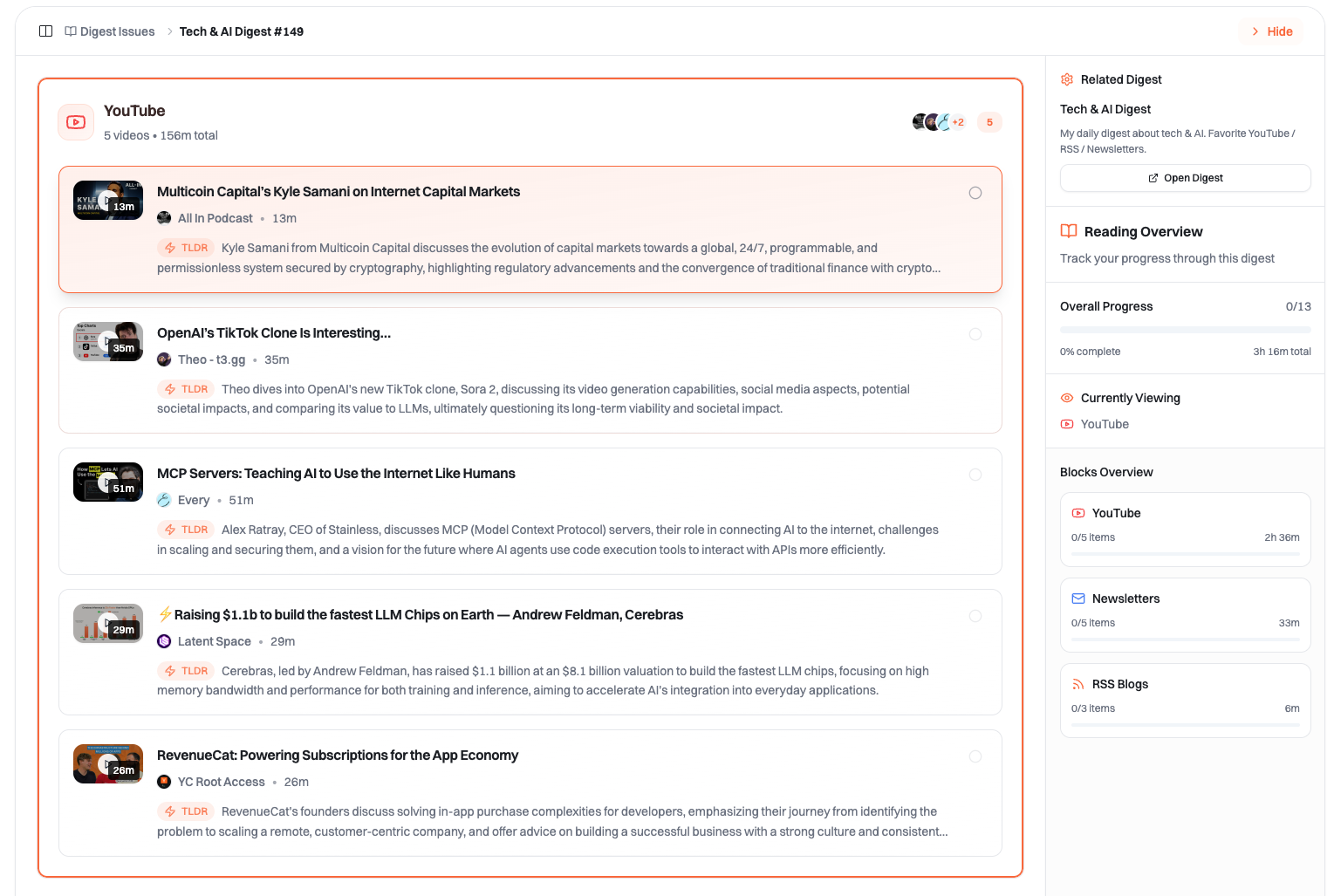
Task: Play the Cerebras video thumbnail
Action: tap(108, 624)
